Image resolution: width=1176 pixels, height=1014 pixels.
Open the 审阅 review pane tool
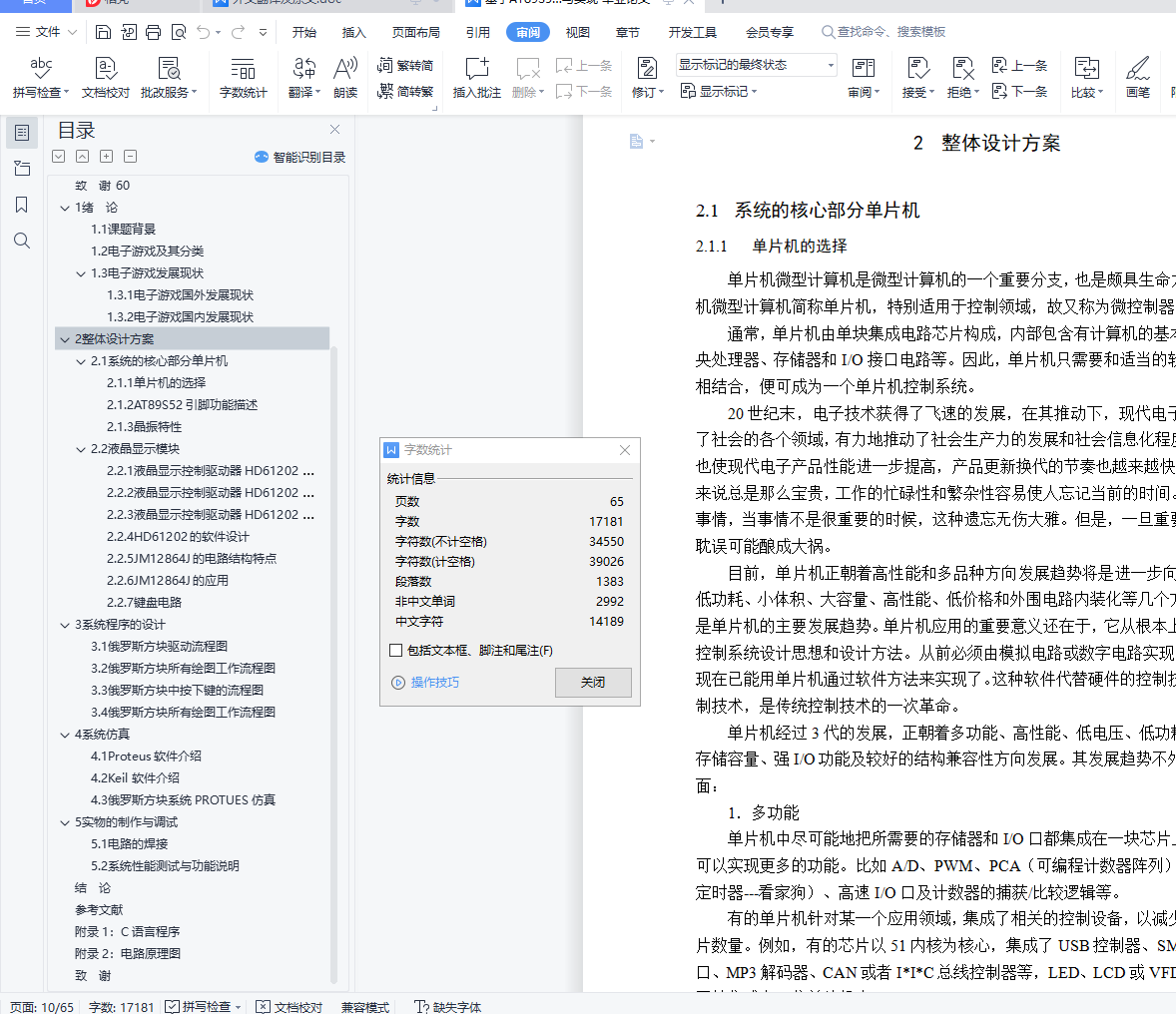point(864,77)
